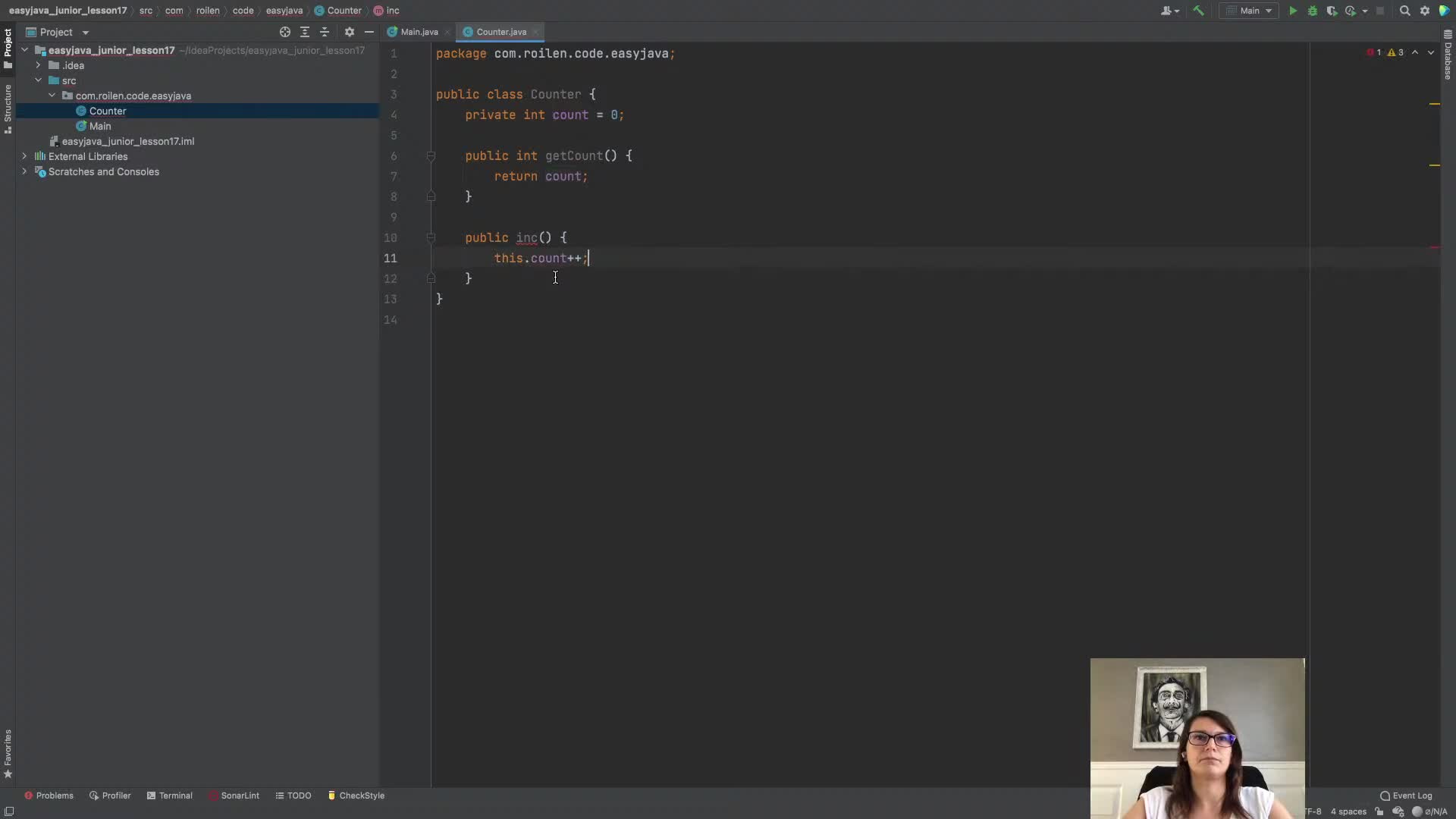Fold getCount method at line 6

coord(431,156)
